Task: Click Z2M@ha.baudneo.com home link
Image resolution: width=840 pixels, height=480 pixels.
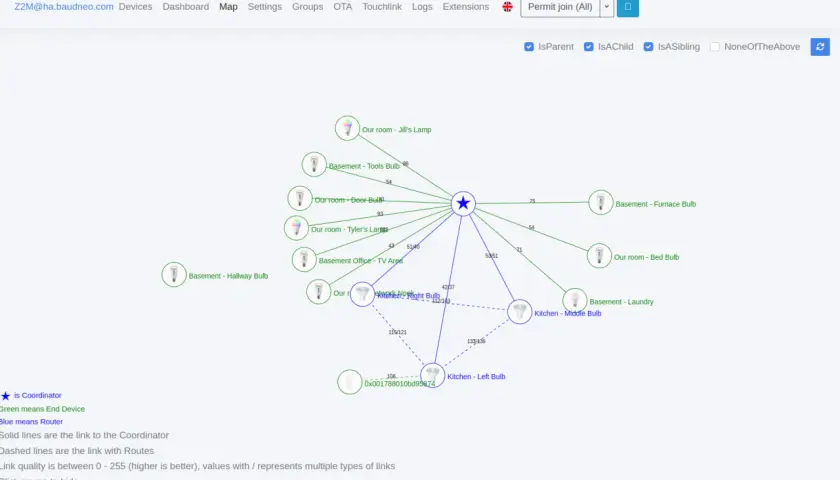Action: coord(64,7)
